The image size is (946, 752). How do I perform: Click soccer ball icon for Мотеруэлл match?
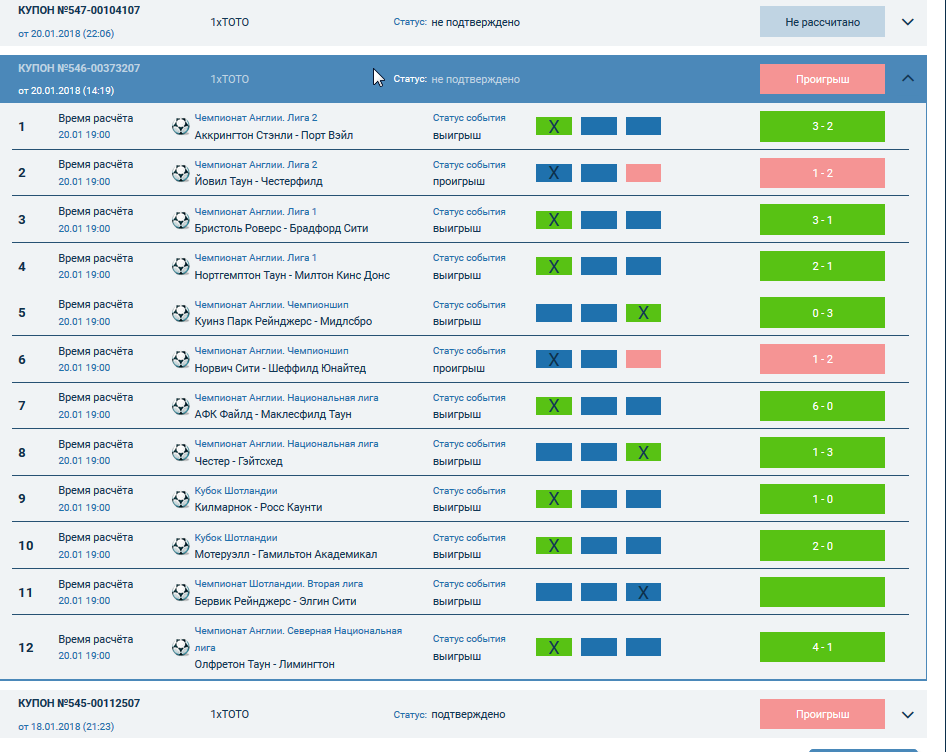pyautogui.click(x=180, y=546)
